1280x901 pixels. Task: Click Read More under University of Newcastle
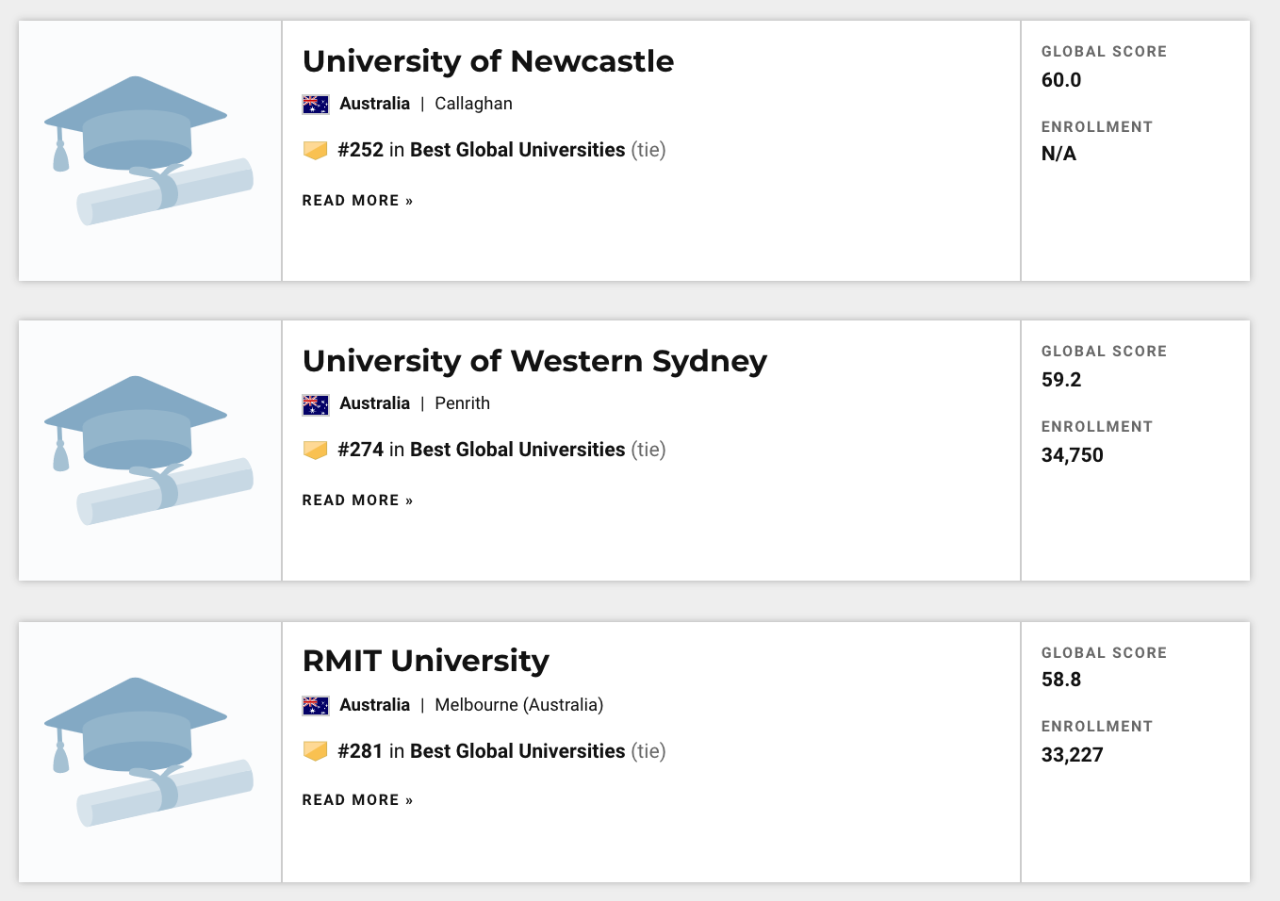(357, 201)
